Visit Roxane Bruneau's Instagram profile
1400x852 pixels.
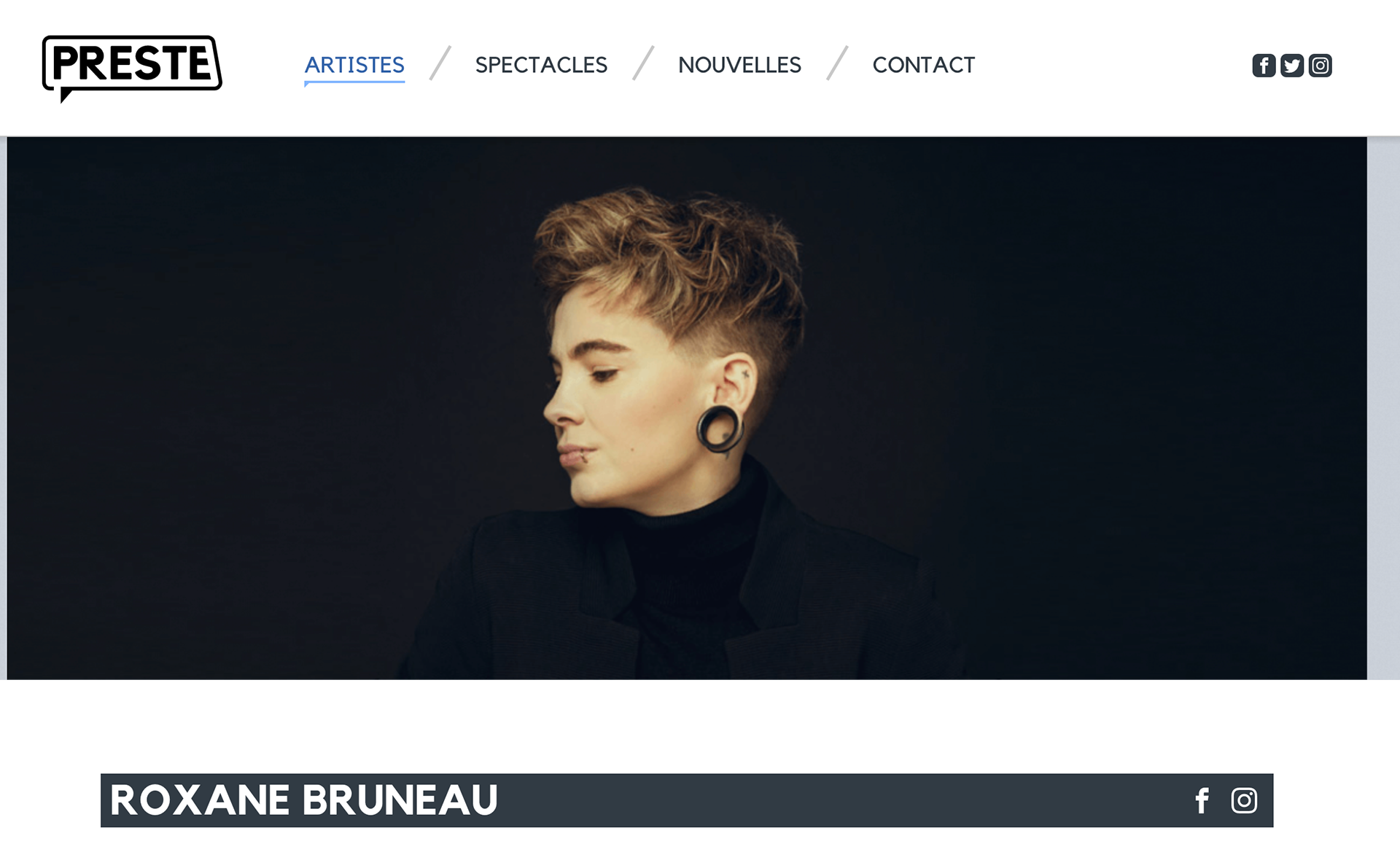coord(1244,800)
